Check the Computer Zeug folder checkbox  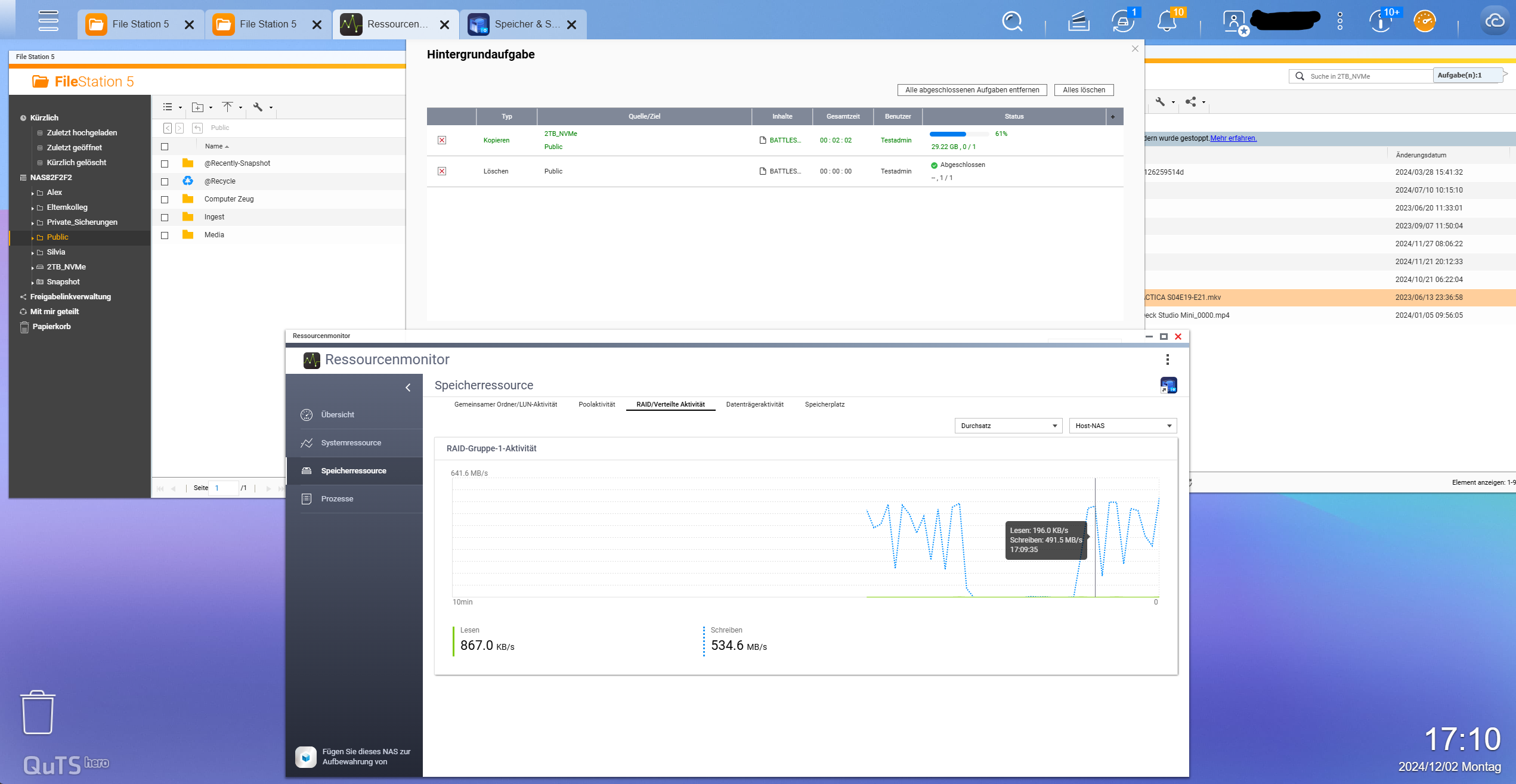coord(165,200)
